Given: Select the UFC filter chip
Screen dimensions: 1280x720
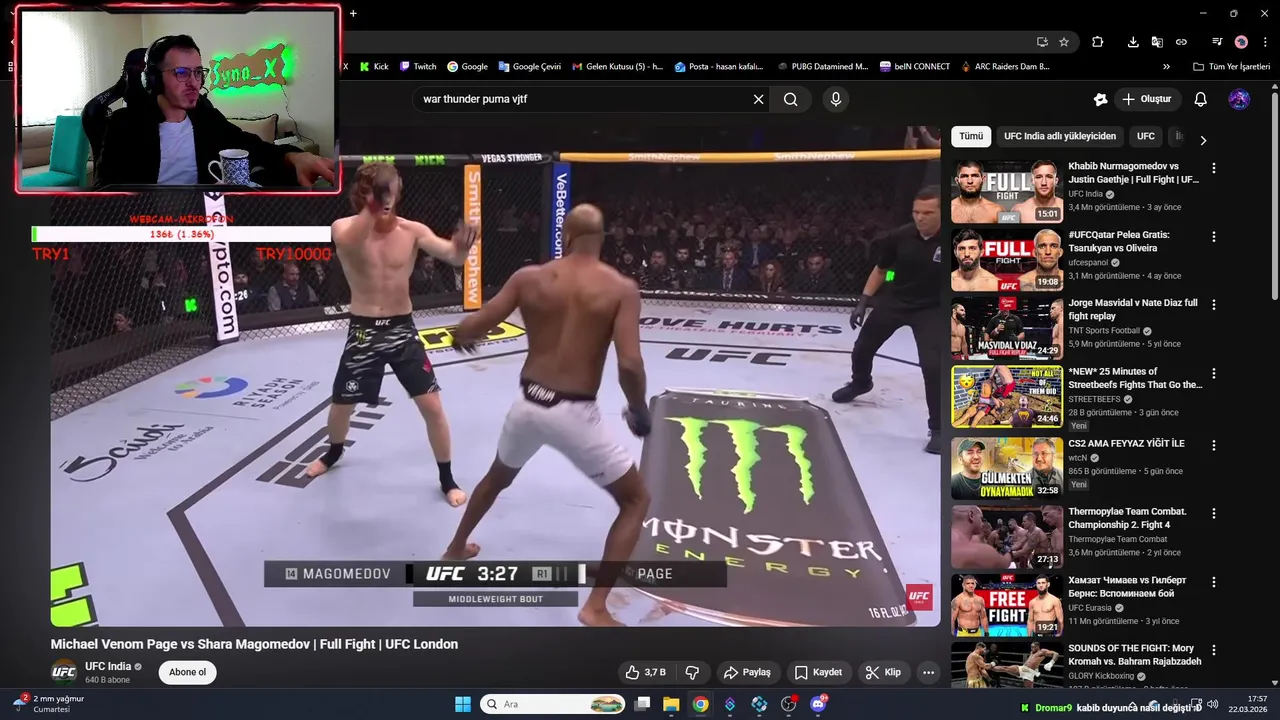Looking at the screenshot, I should click(1146, 136).
